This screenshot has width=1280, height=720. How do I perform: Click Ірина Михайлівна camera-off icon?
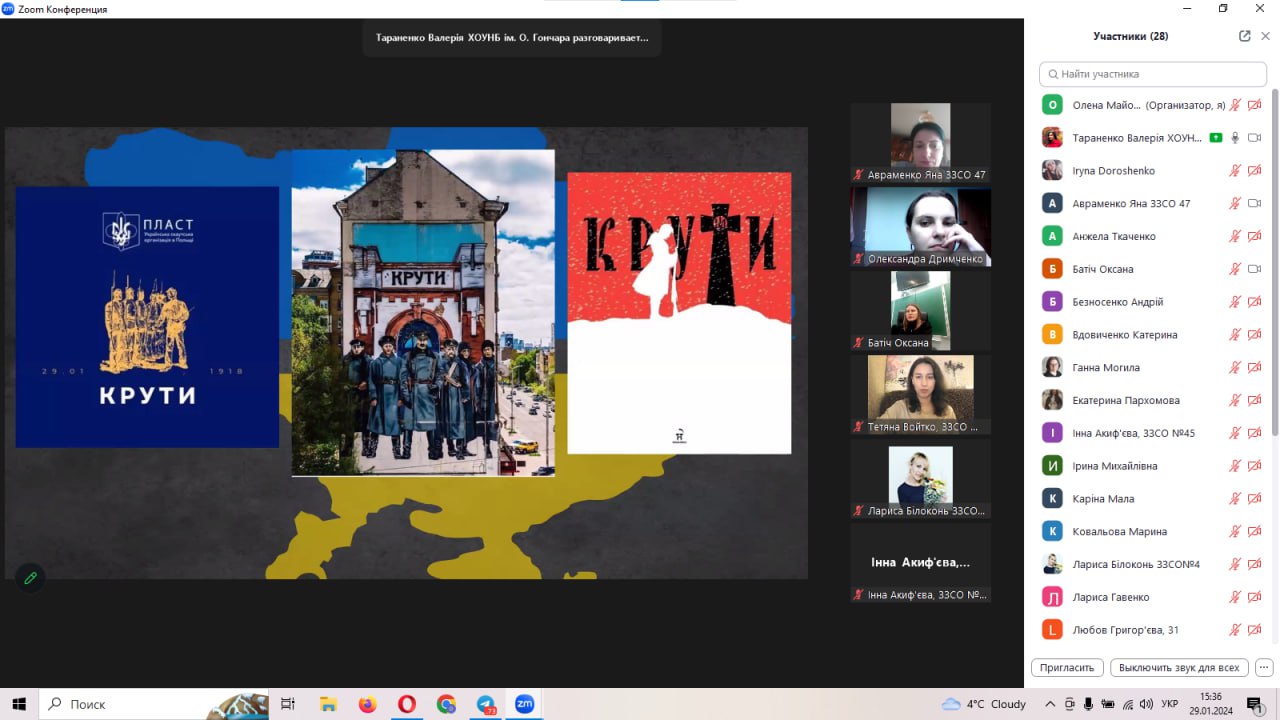(1254, 466)
